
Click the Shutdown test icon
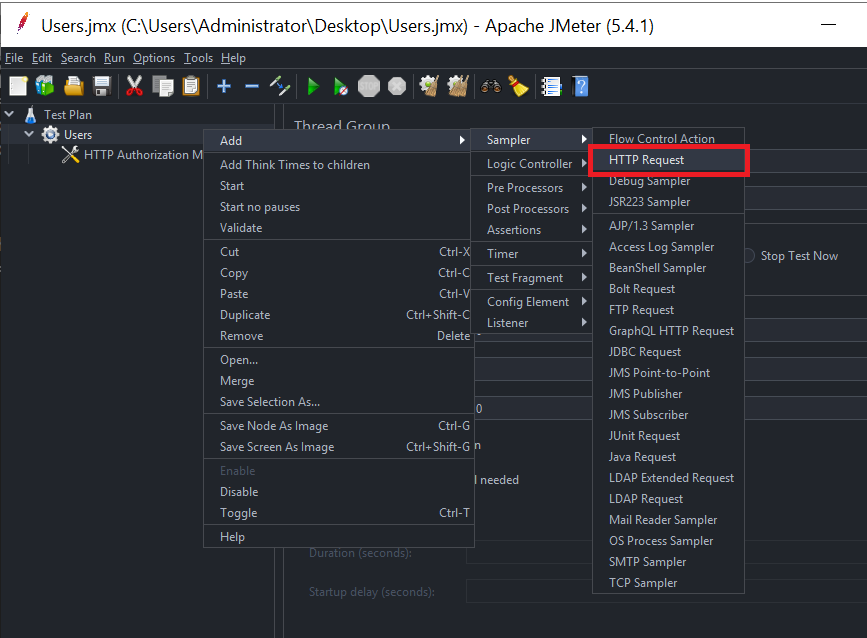pos(397,86)
